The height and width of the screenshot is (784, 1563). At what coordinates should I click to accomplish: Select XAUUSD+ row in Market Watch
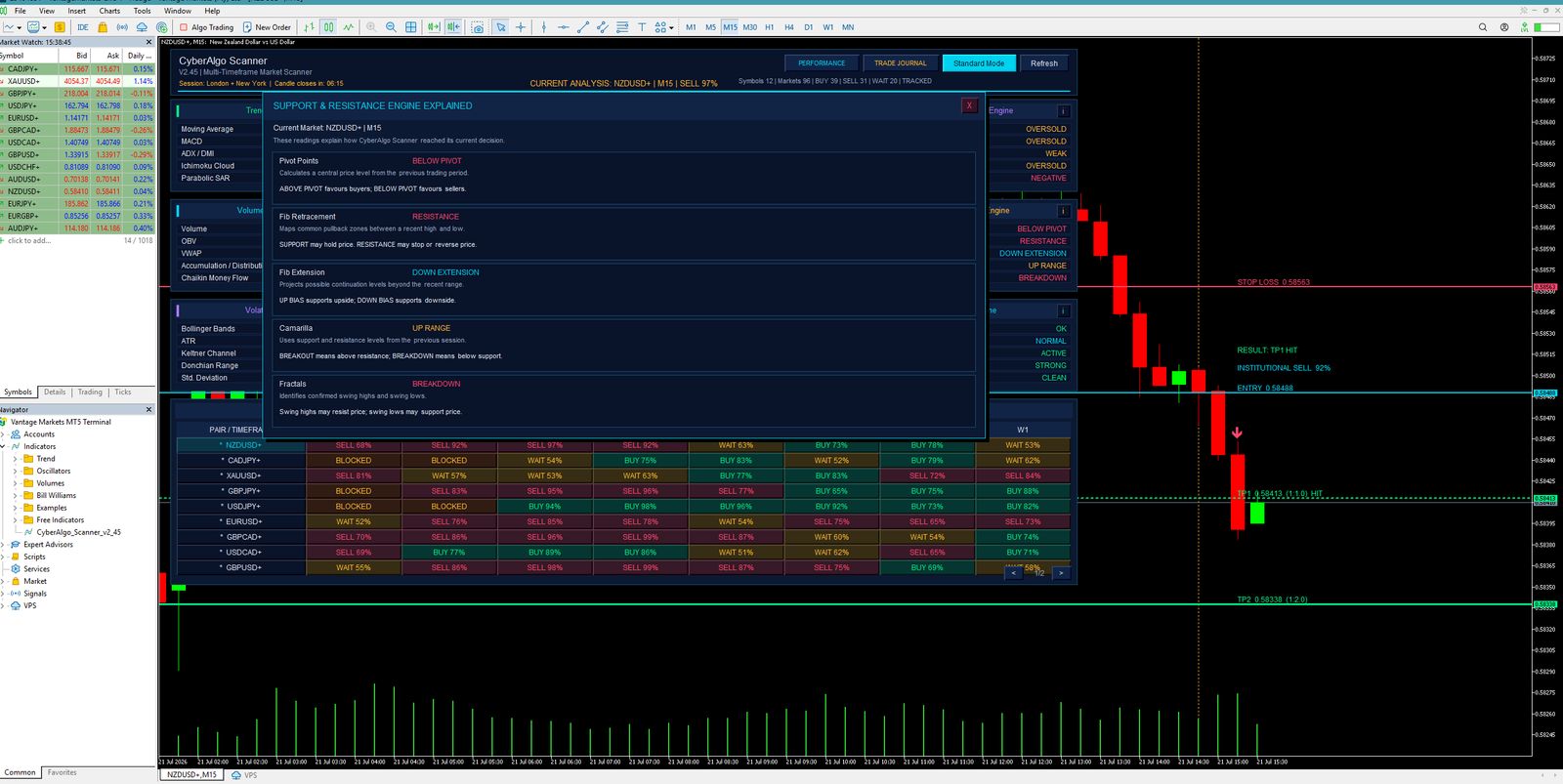tap(77, 81)
